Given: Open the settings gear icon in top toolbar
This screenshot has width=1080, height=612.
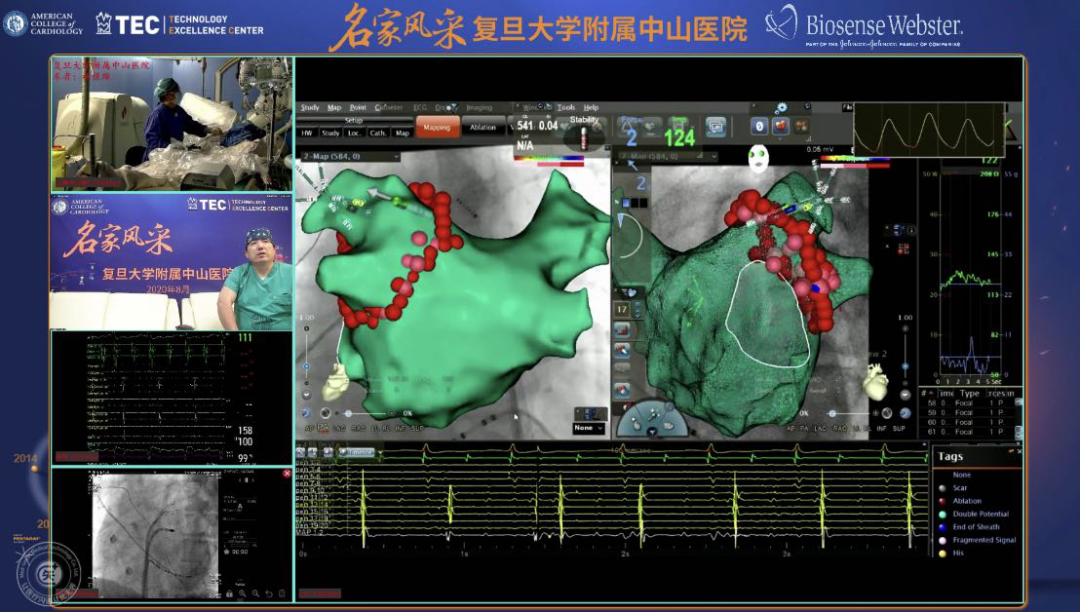Looking at the screenshot, I should pos(781,107).
